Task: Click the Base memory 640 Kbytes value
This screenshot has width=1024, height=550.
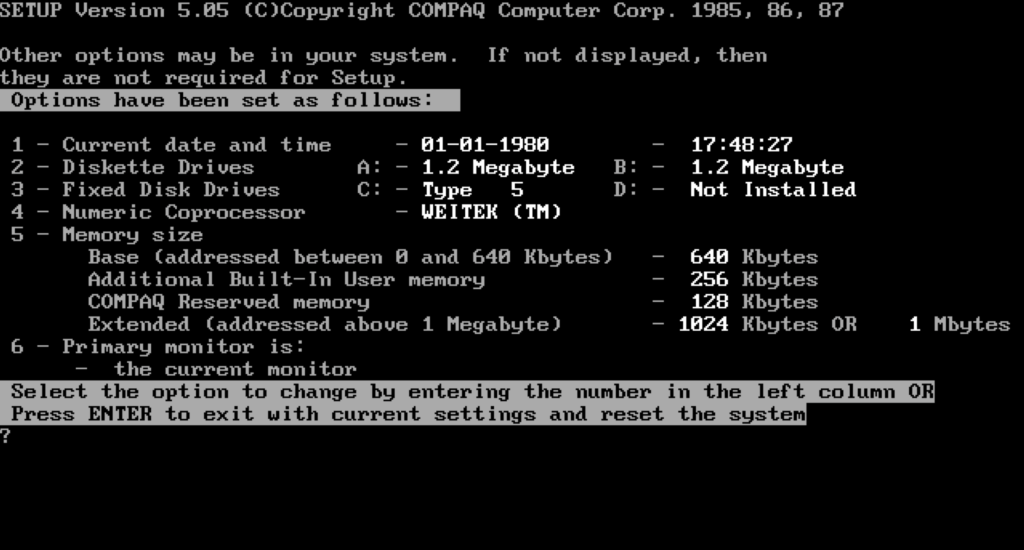Action: tap(753, 257)
